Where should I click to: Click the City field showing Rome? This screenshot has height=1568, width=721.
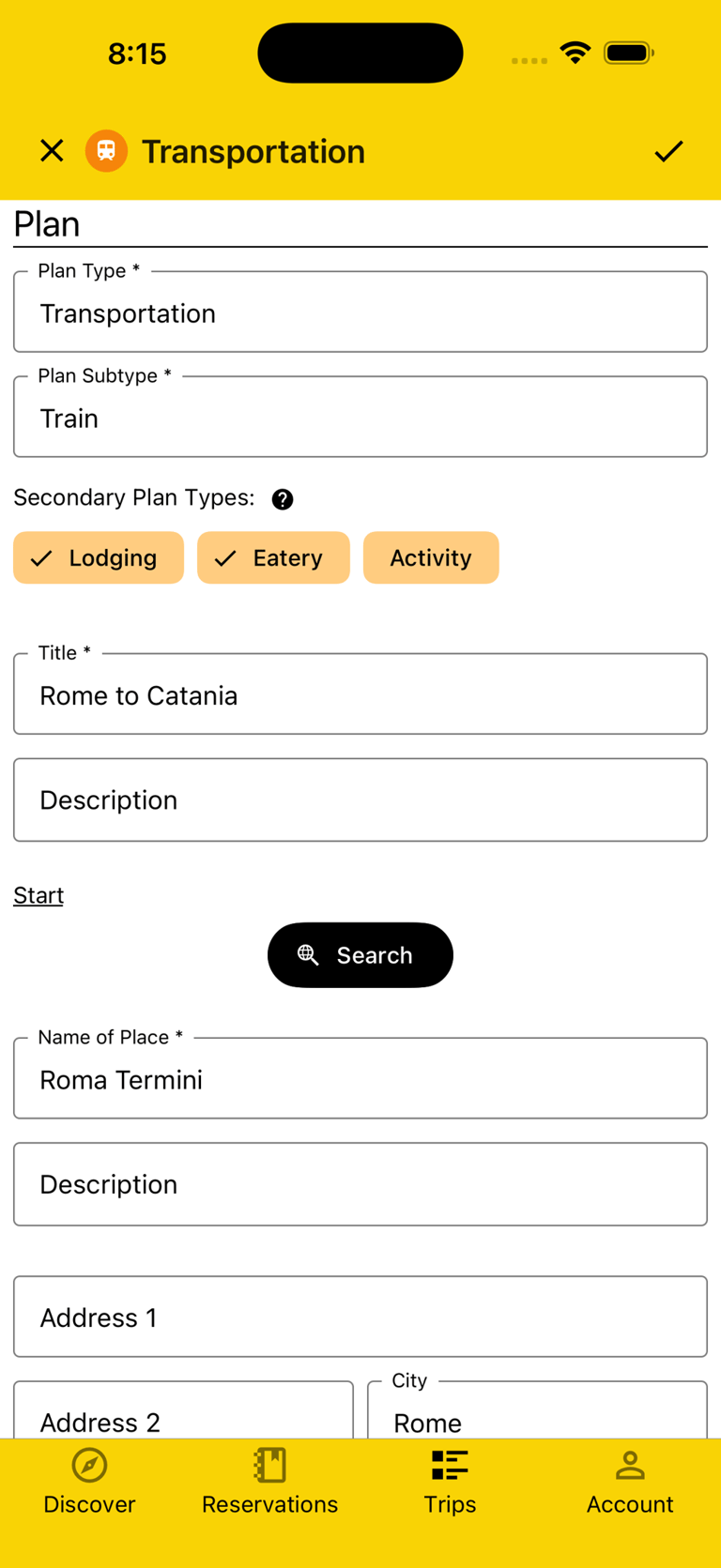click(536, 1418)
